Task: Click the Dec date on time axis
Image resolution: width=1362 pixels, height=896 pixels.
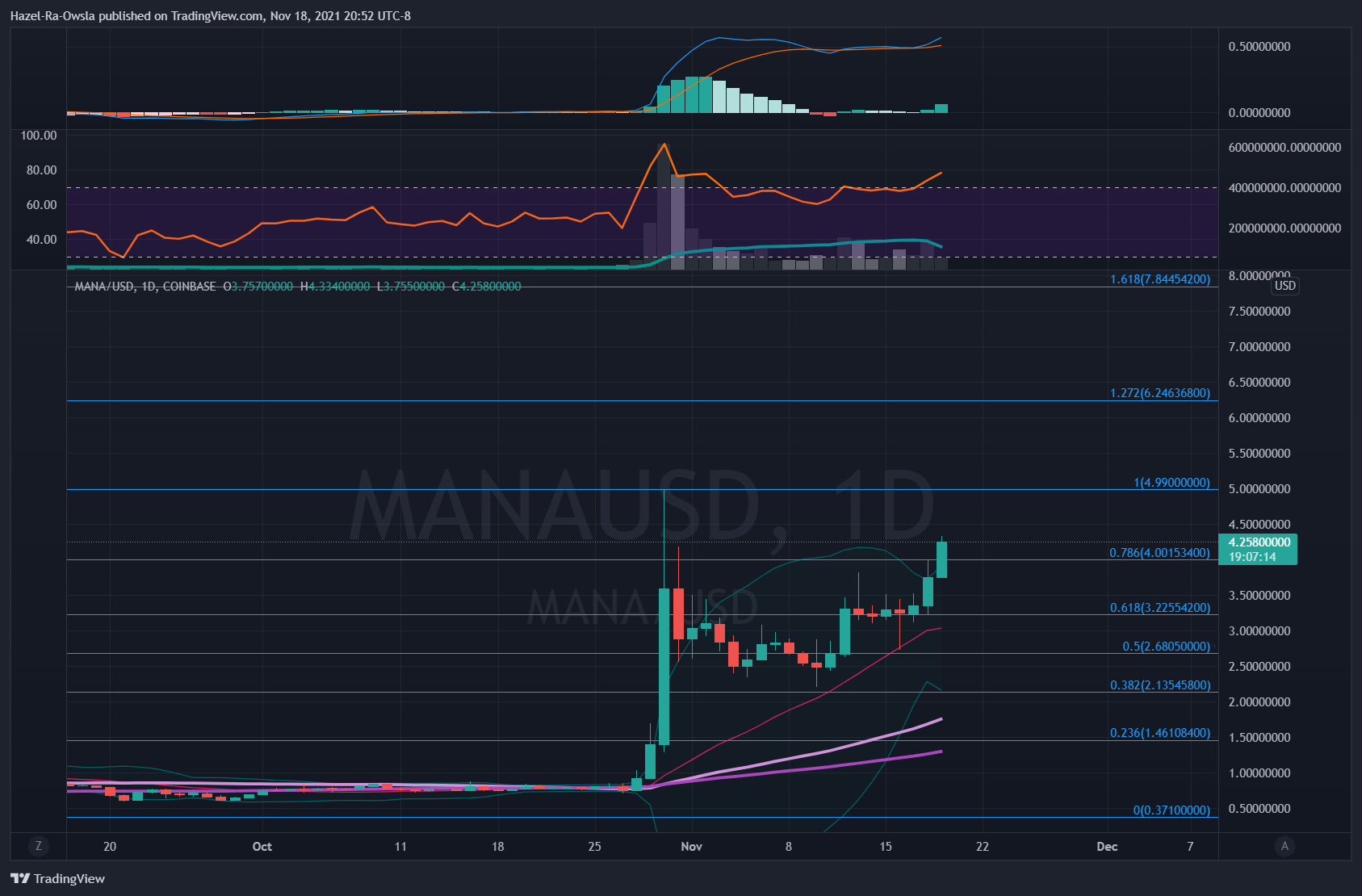Action: tap(1107, 847)
